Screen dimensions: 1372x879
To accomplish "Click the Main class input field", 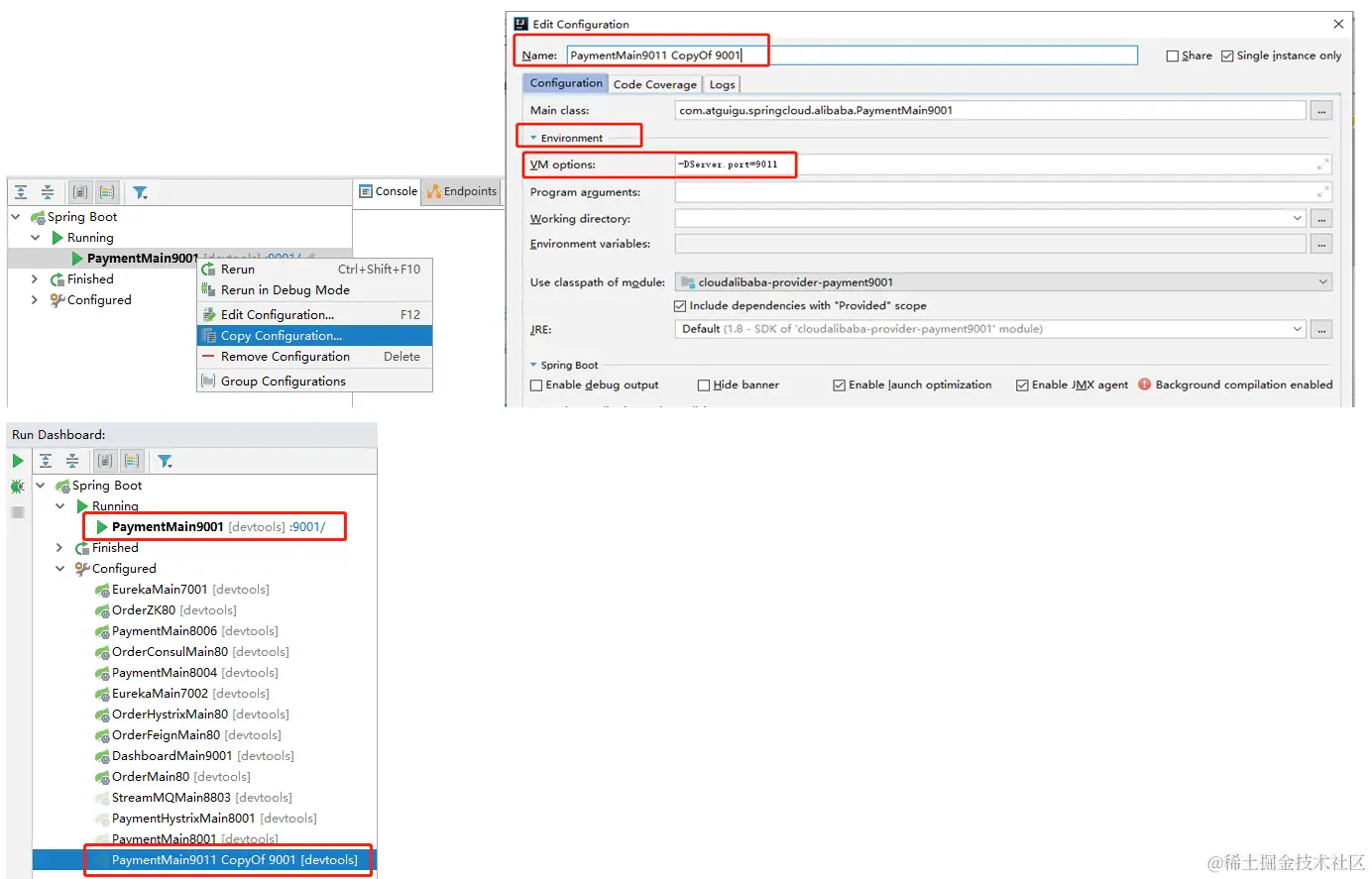I will coord(990,111).
